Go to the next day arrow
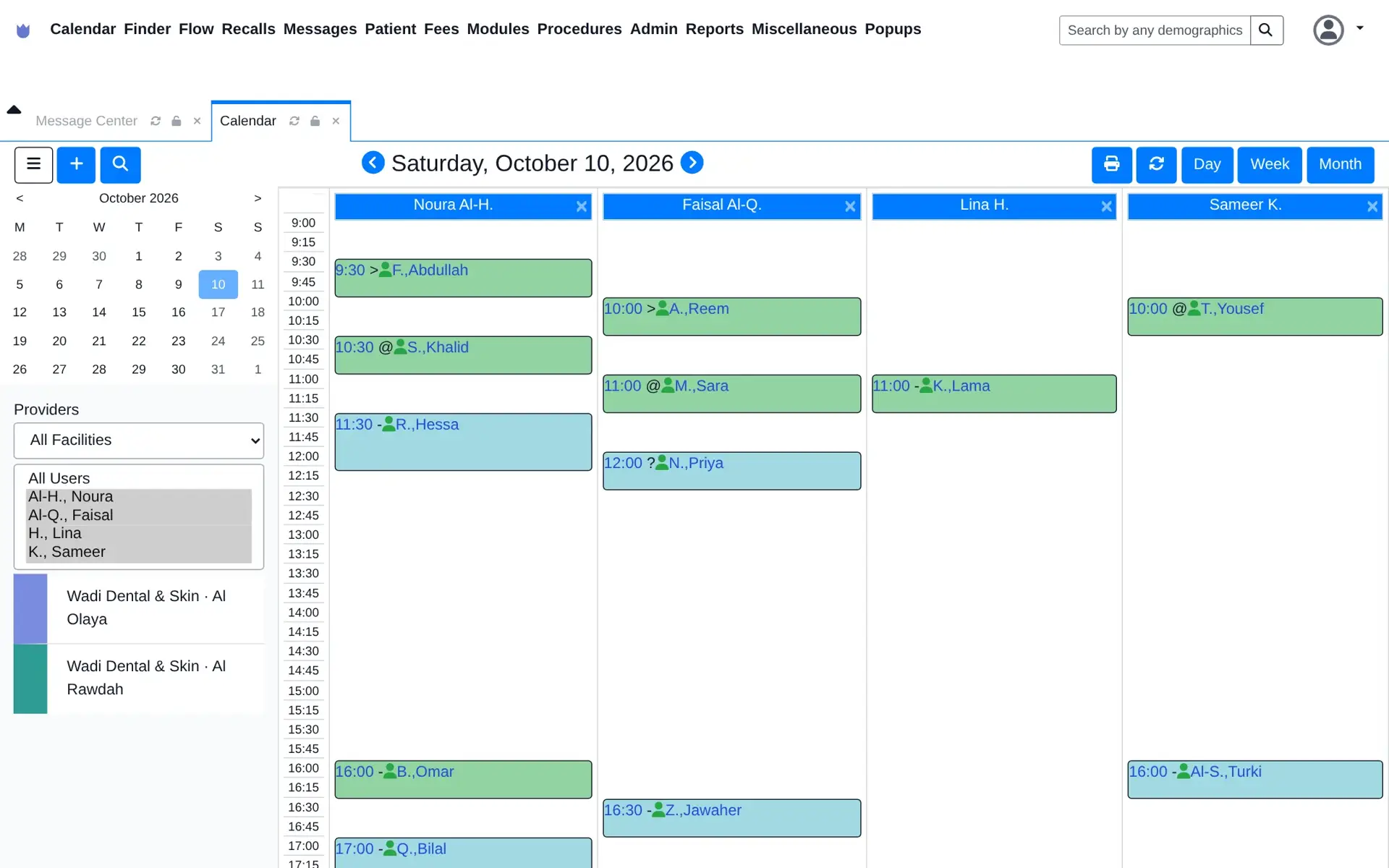Screen dimensions: 1389x868 pos(692,163)
